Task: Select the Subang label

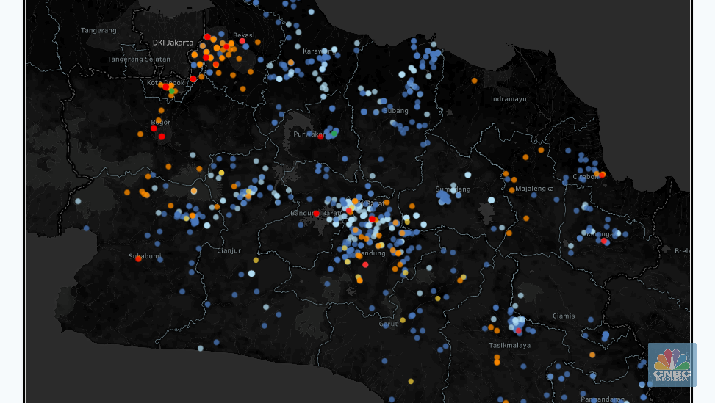Action: 396,110
